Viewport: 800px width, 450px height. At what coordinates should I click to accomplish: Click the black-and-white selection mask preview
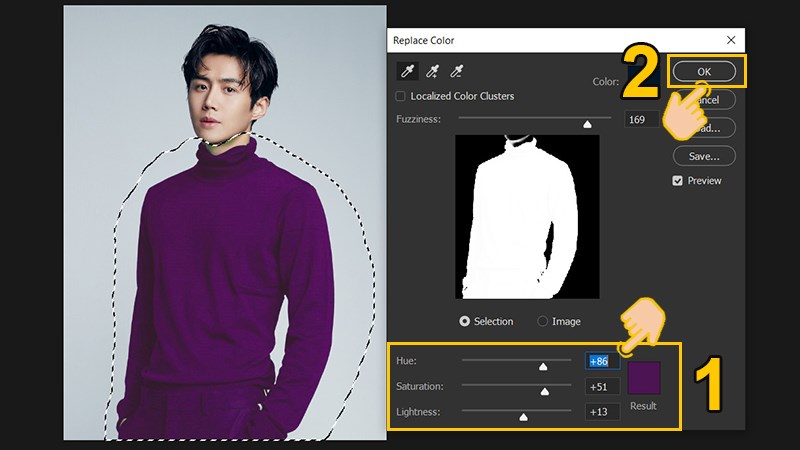coord(527,216)
